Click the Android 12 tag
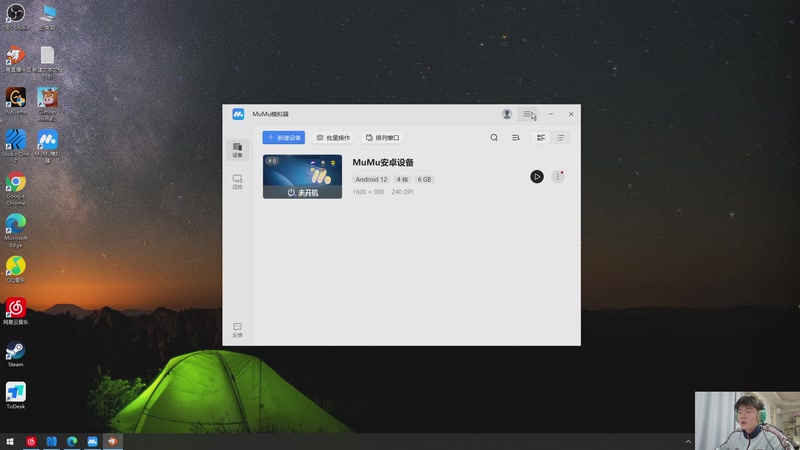 (371, 180)
